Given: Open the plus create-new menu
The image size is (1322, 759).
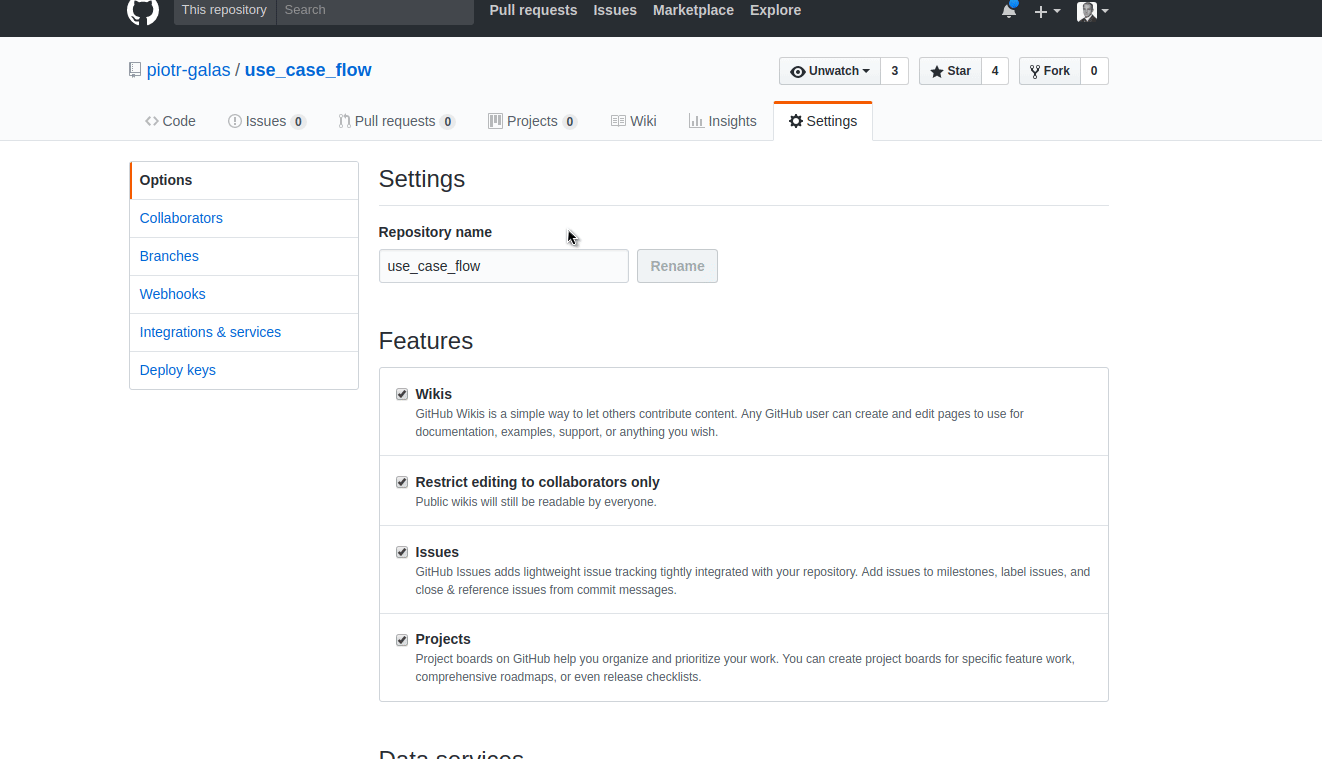Looking at the screenshot, I should (1047, 11).
